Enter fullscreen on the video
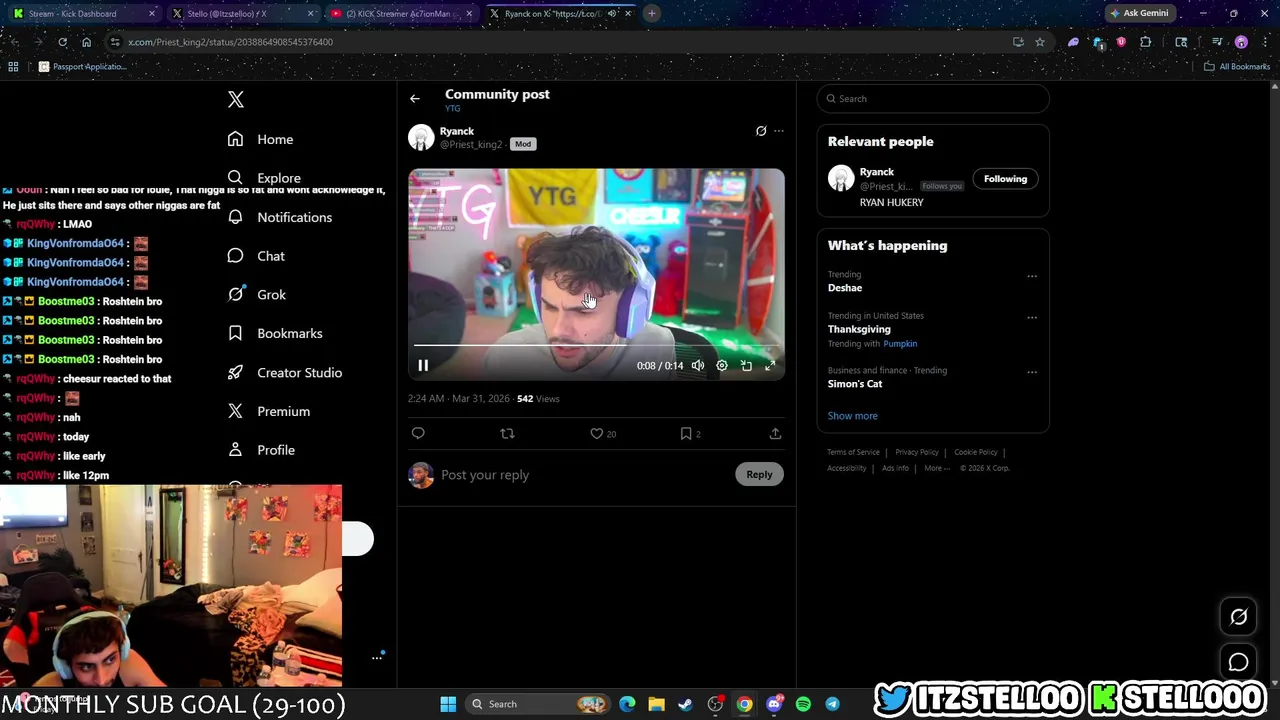This screenshot has width=1280, height=720. click(770, 366)
